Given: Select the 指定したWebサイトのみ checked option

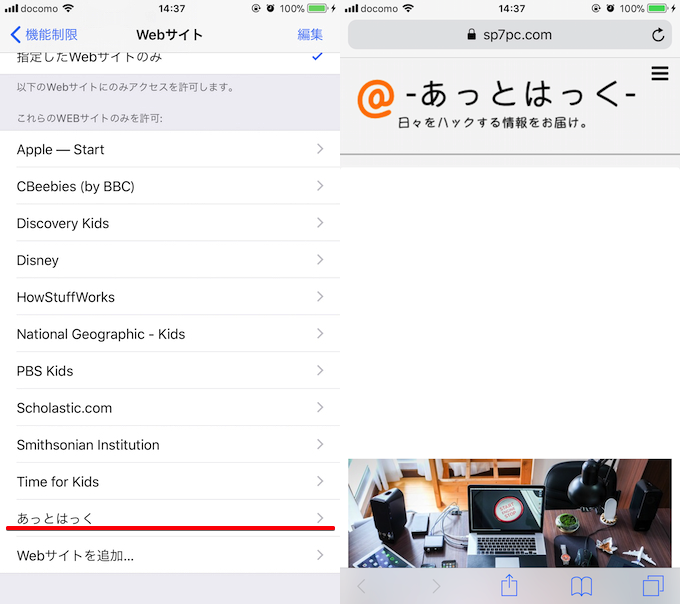Looking at the screenshot, I should [170, 58].
